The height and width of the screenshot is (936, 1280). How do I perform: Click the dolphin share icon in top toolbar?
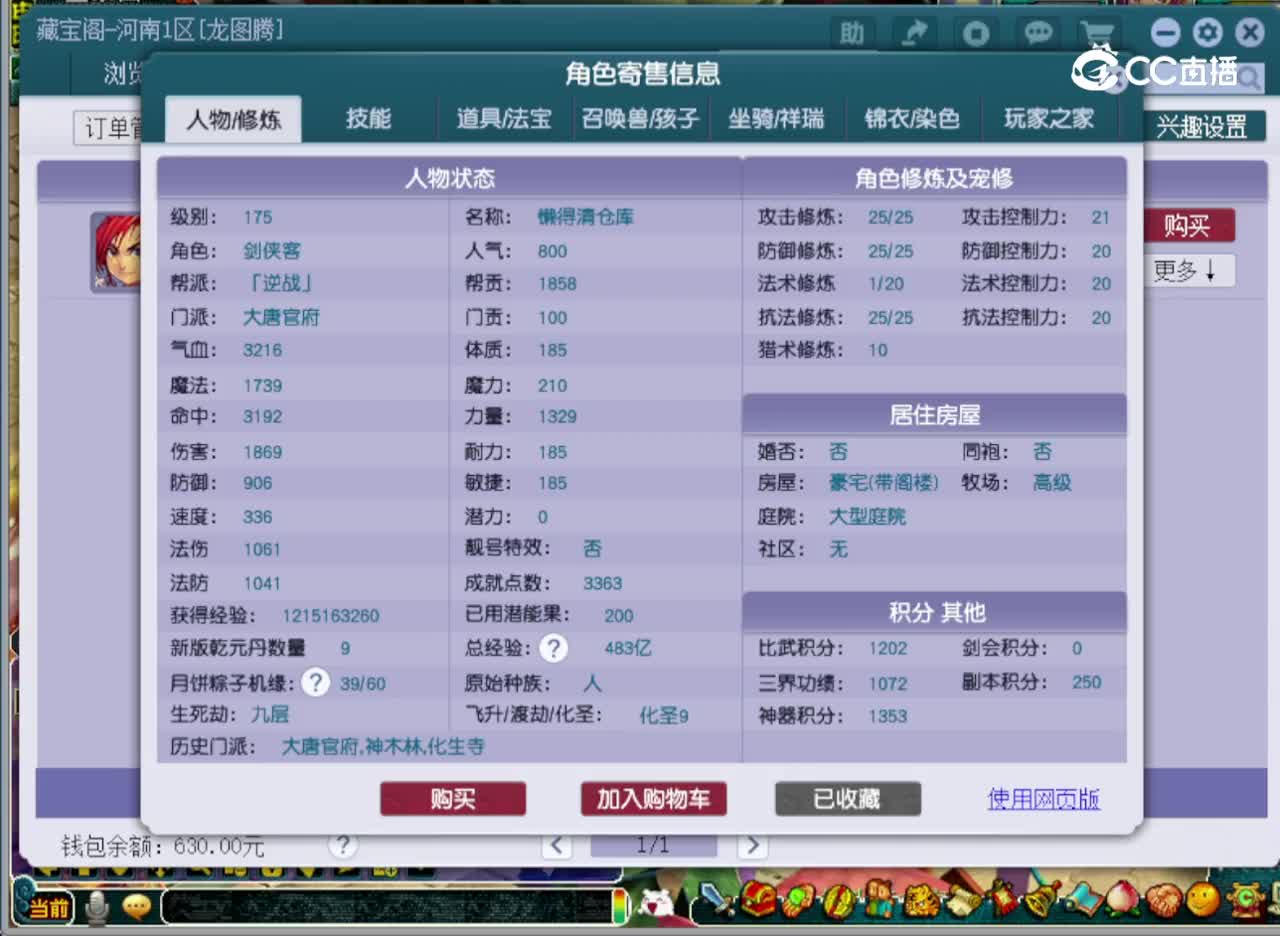click(914, 33)
